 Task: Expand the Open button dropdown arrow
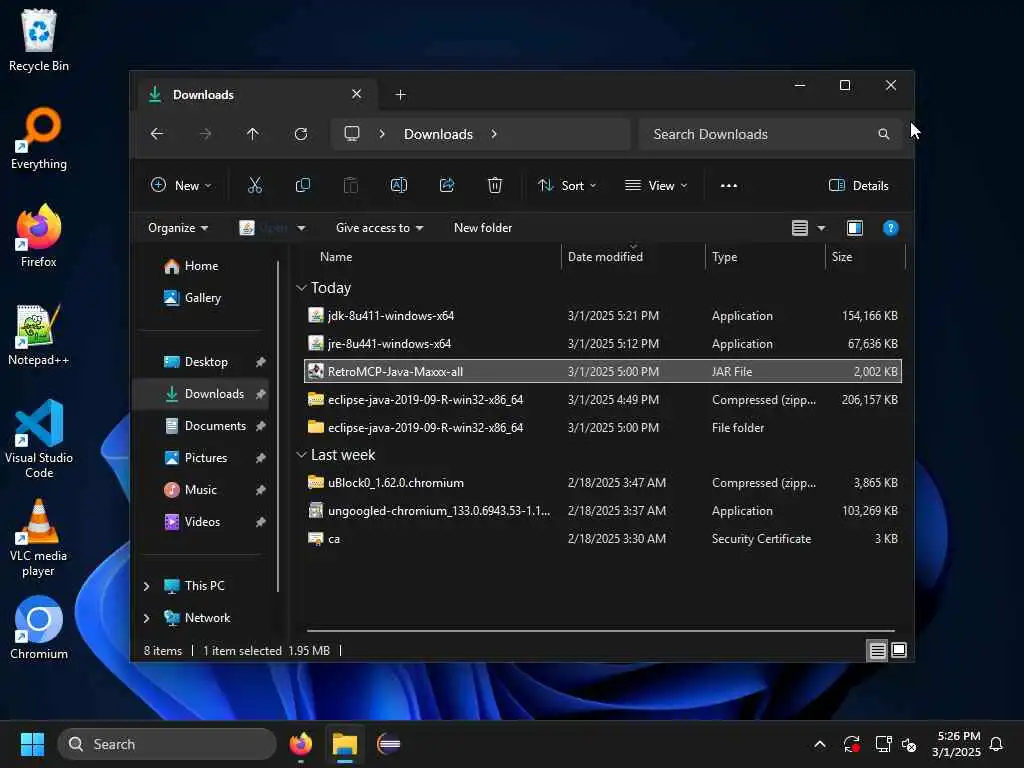click(x=301, y=228)
